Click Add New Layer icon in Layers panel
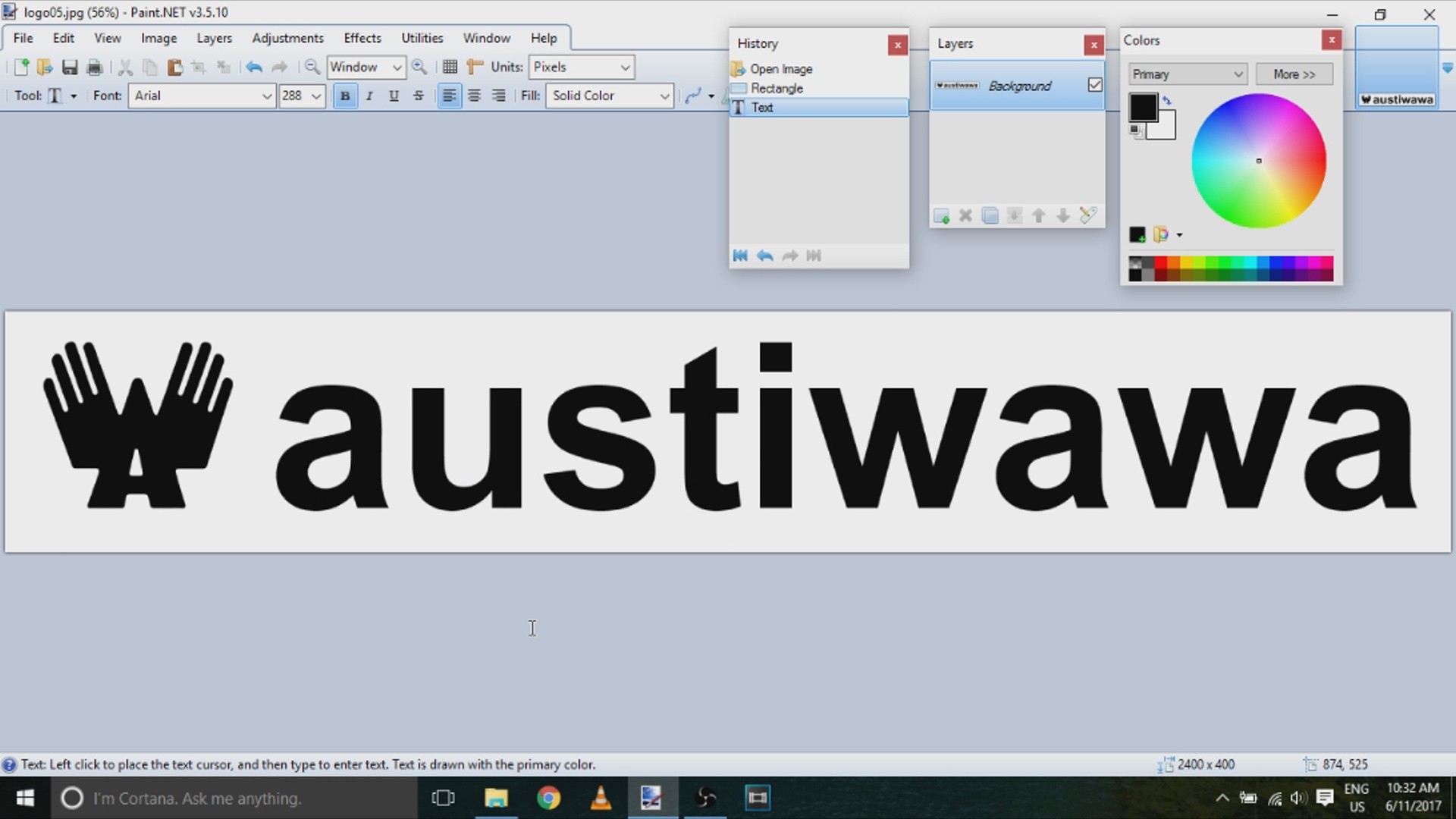The width and height of the screenshot is (1456, 819). pyautogui.click(x=941, y=216)
